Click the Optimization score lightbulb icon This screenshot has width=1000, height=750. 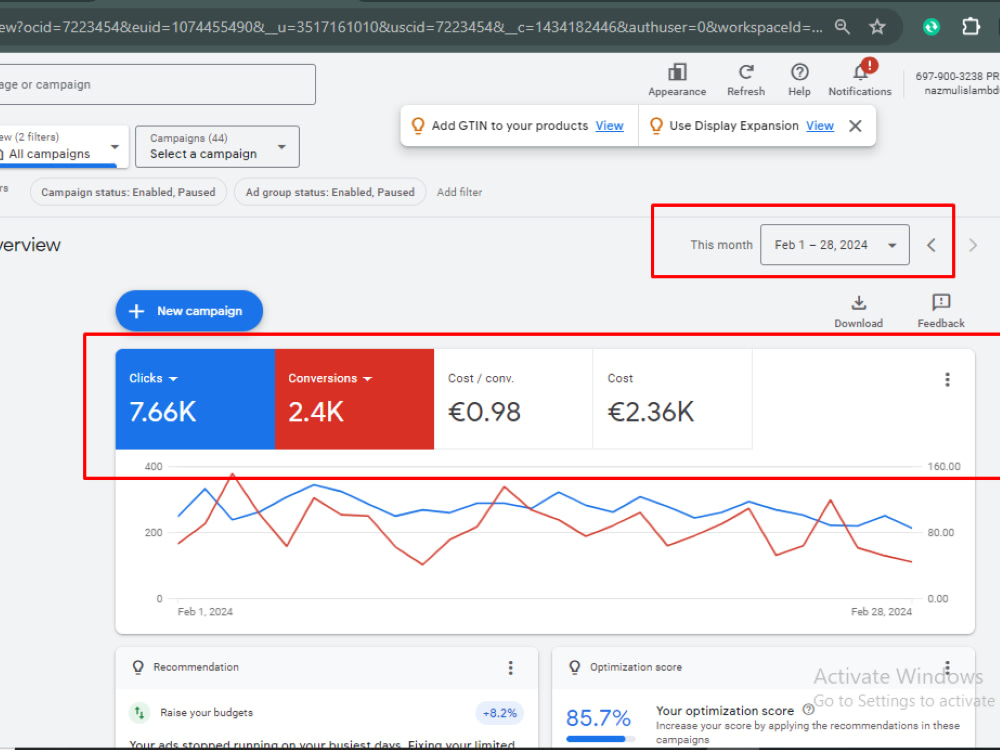[574, 667]
